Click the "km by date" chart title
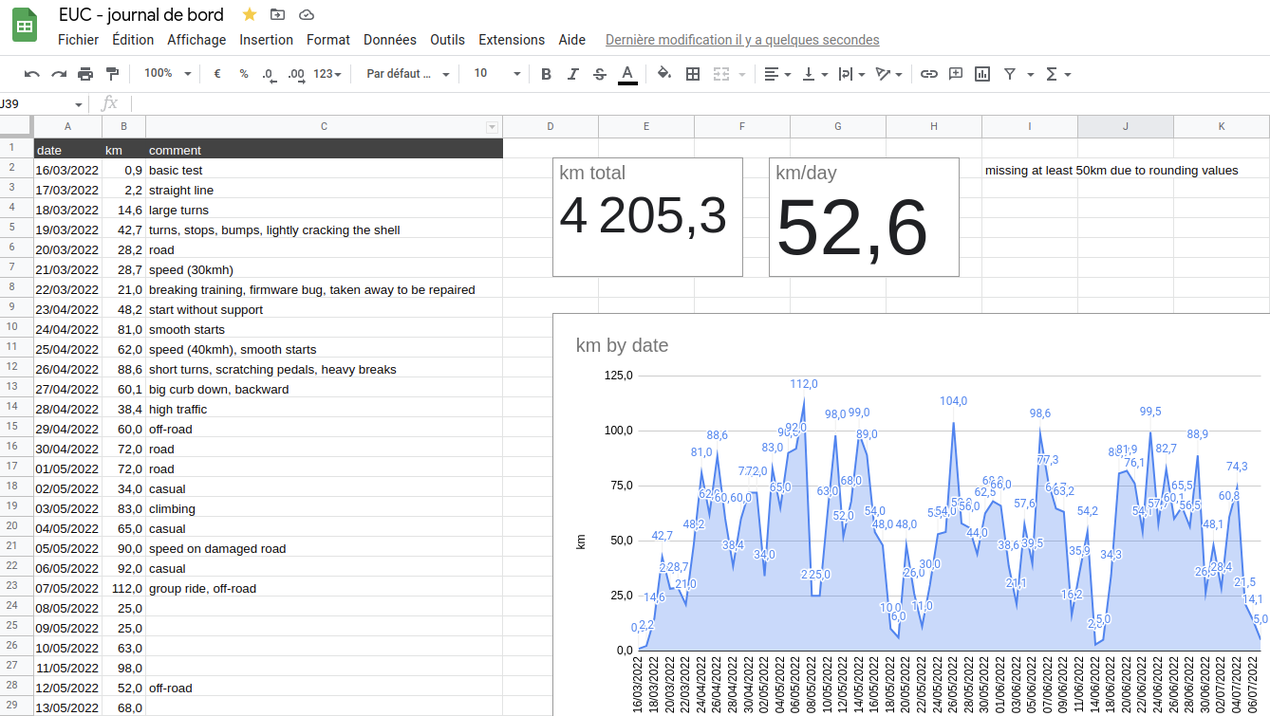1270x716 pixels. [x=622, y=345]
